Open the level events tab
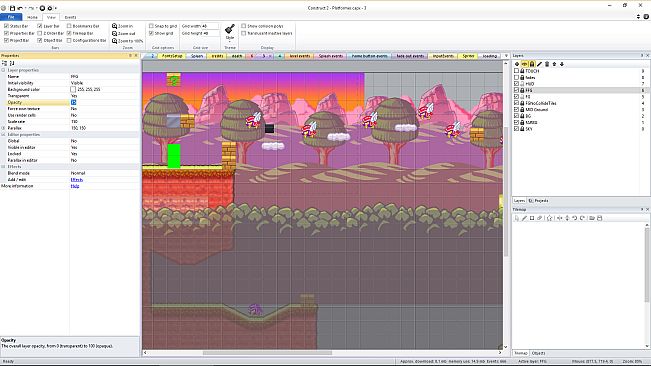The image size is (651, 366). point(299,56)
